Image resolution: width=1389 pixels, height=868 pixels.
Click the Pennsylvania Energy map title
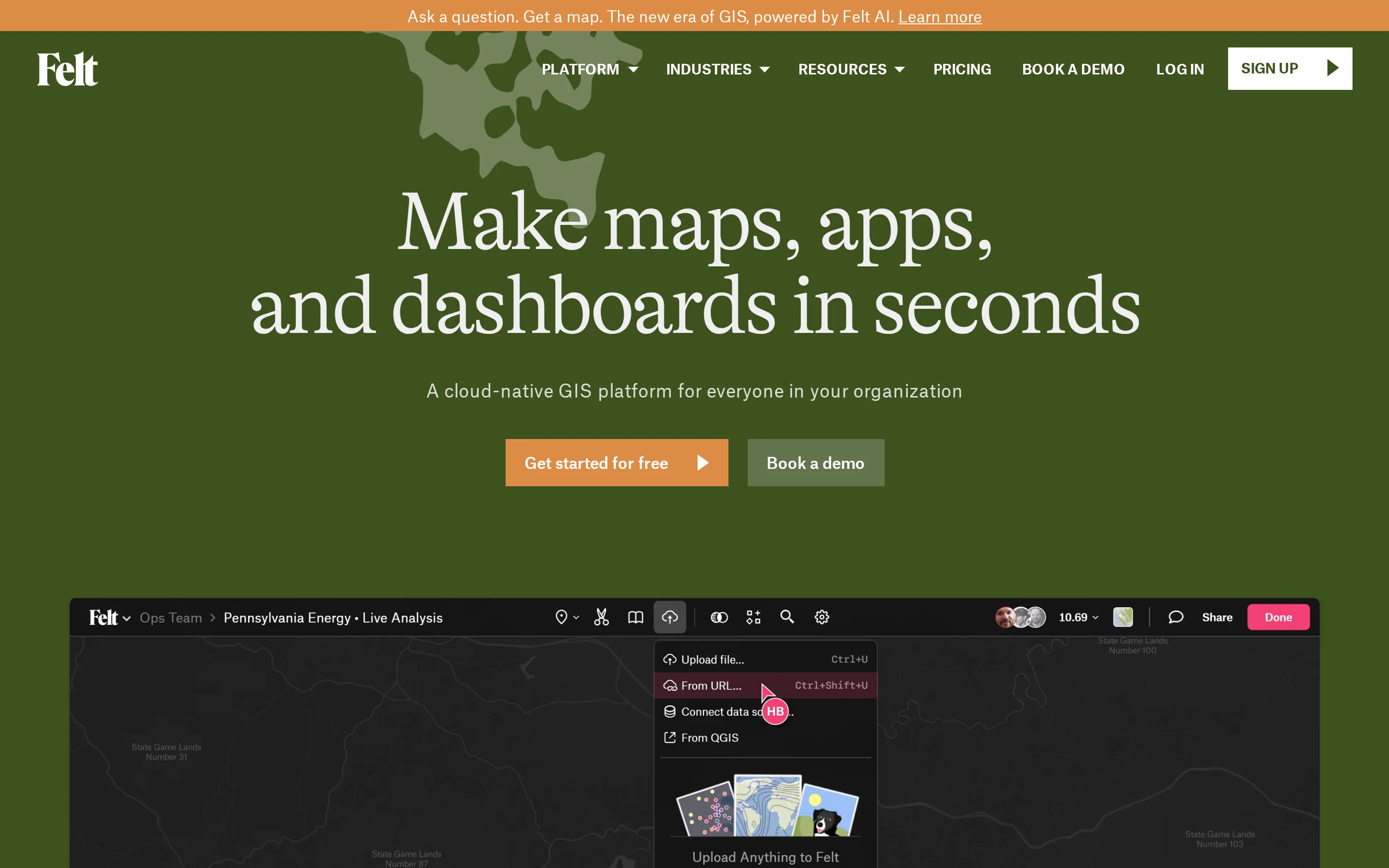(x=333, y=618)
